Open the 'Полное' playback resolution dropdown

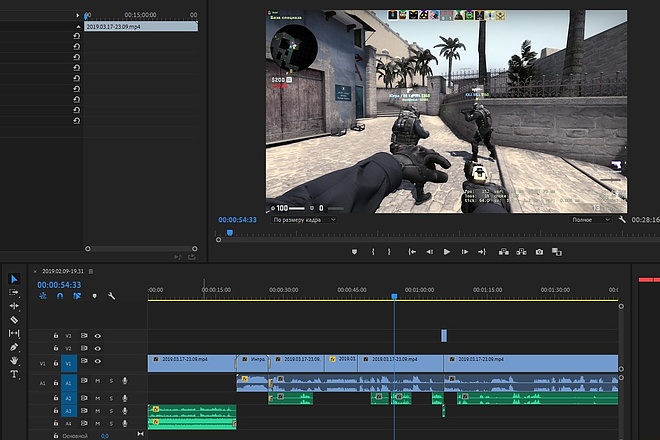(590, 220)
